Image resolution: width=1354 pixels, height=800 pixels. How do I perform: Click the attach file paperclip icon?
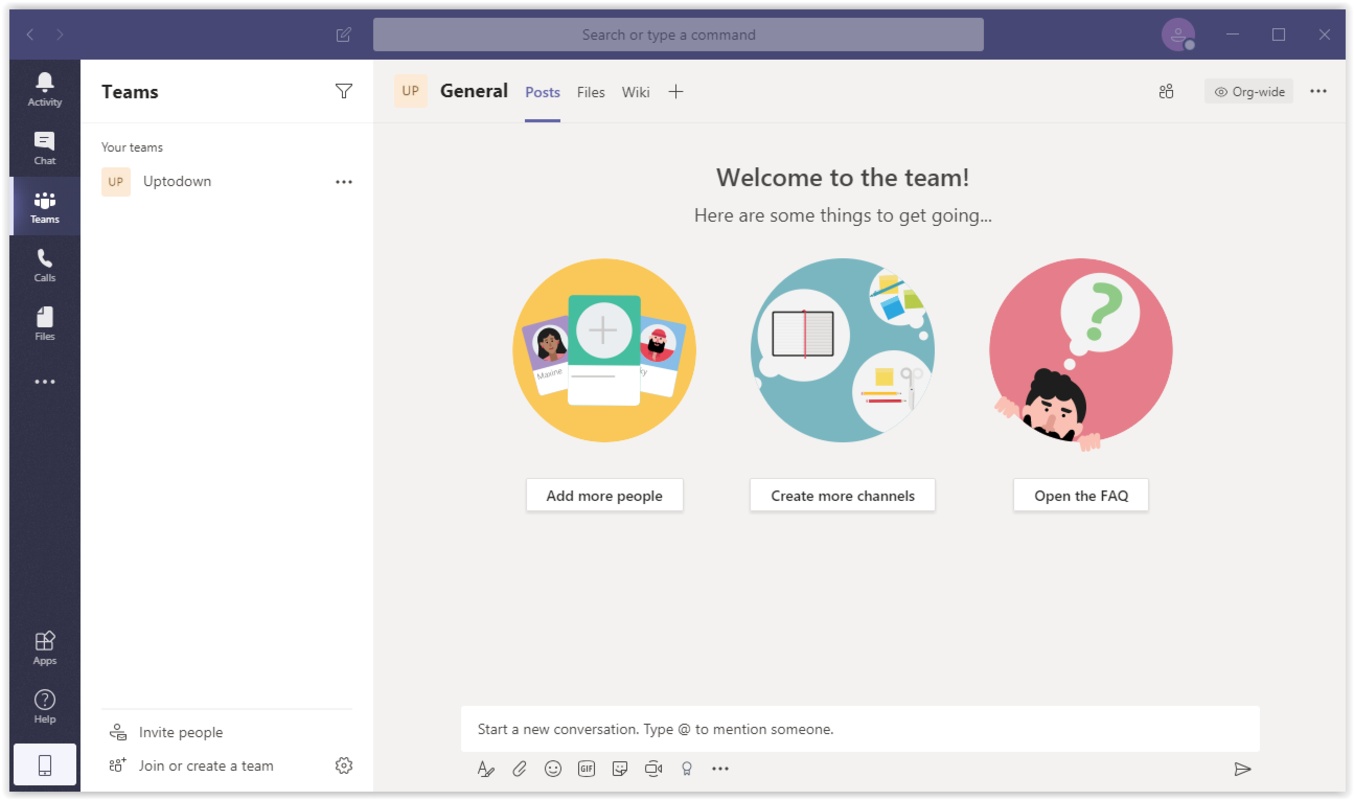[x=519, y=769]
